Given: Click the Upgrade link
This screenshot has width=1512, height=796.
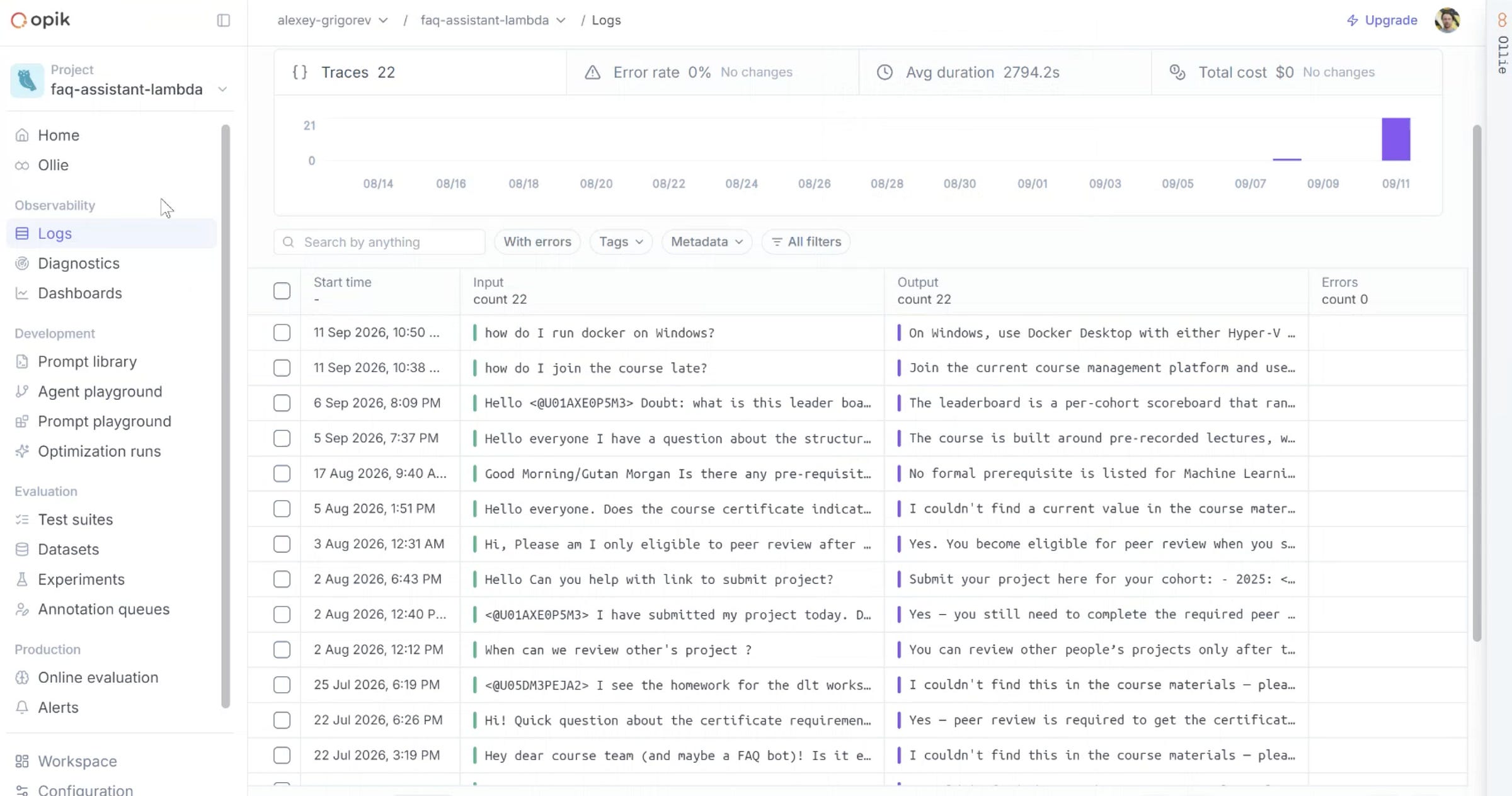Looking at the screenshot, I should point(1382,20).
